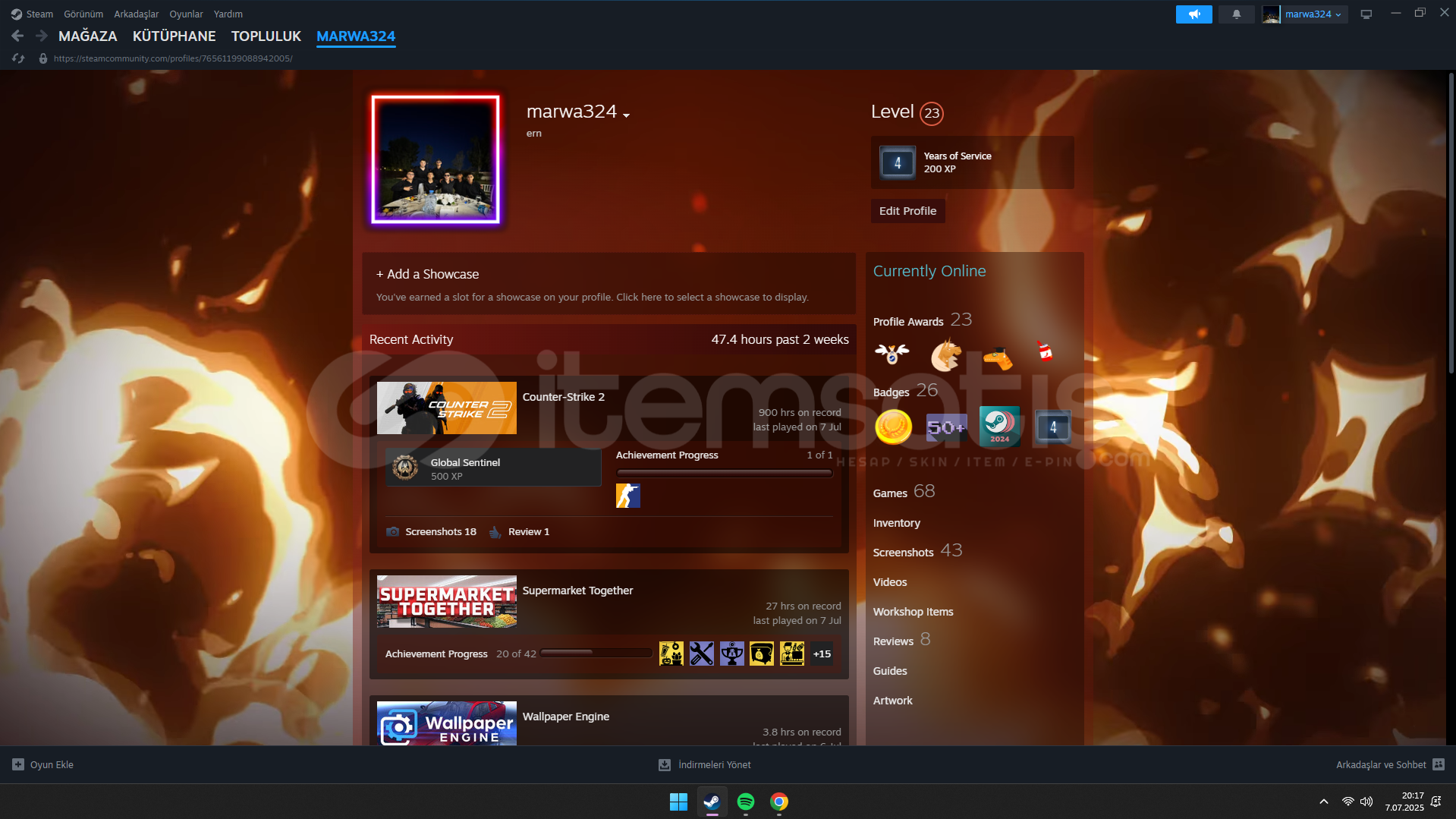Open the Yardım menu
Image resolution: width=1456 pixels, height=819 pixels.
point(228,14)
